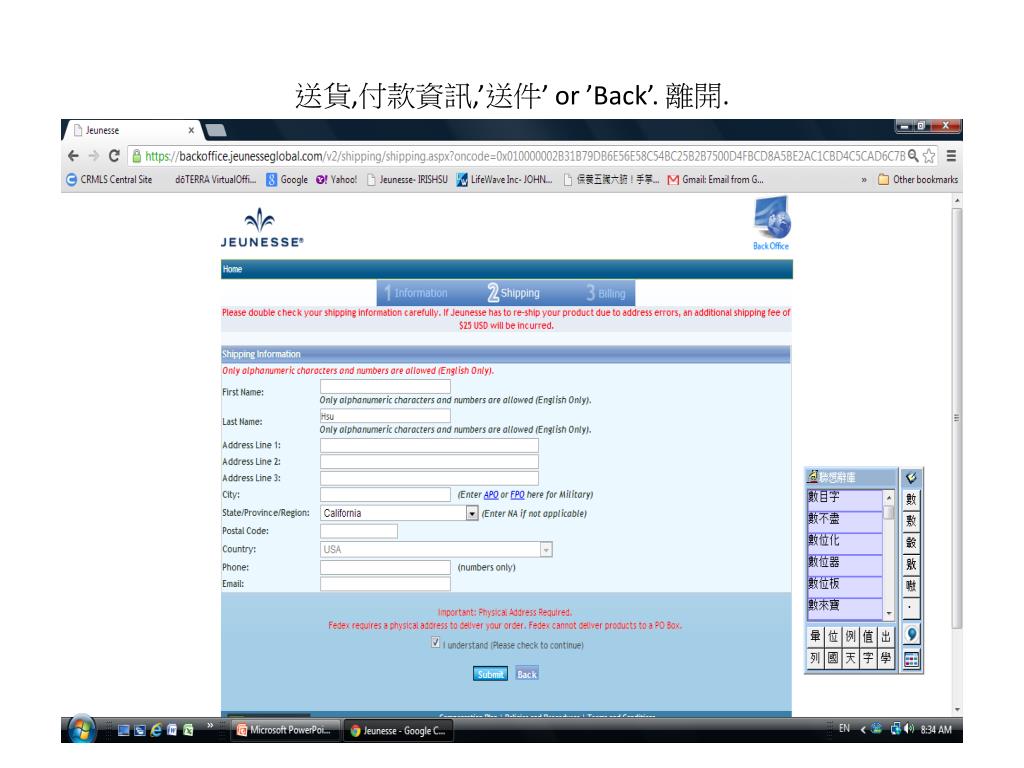The image size is (1024, 768).
Task: Click the page vertical scrollbar thumb
Action: click(x=957, y=418)
